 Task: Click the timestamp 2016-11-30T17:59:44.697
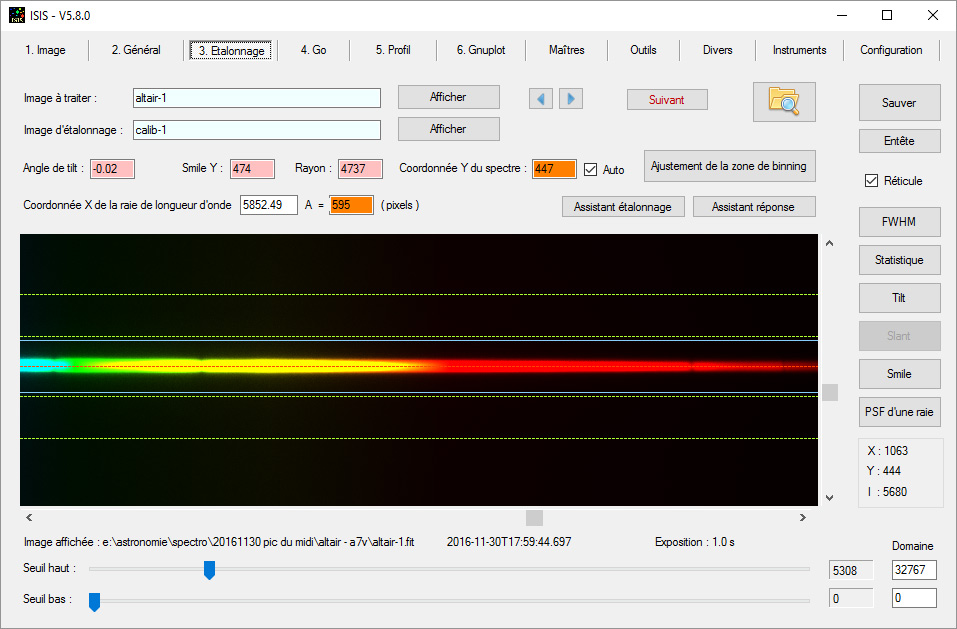pyautogui.click(x=509, y=542)
